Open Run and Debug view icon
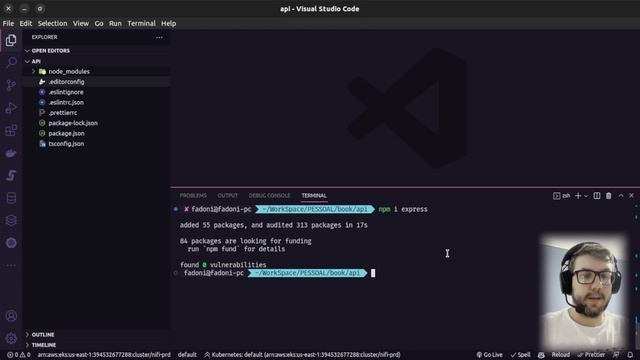The height and width of the screenshot is (360, 640). (x=11, y=108)
